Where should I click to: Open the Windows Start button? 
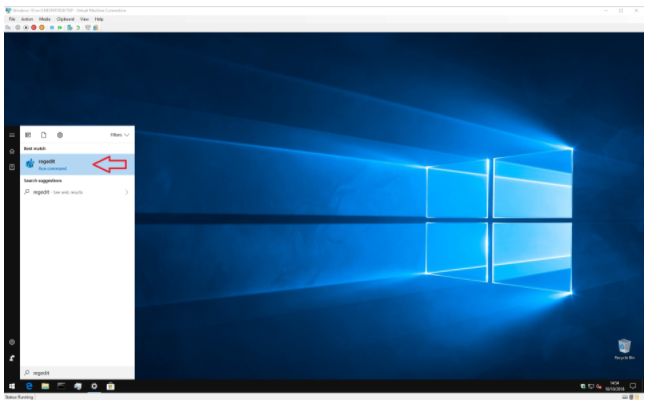(12, 386)
